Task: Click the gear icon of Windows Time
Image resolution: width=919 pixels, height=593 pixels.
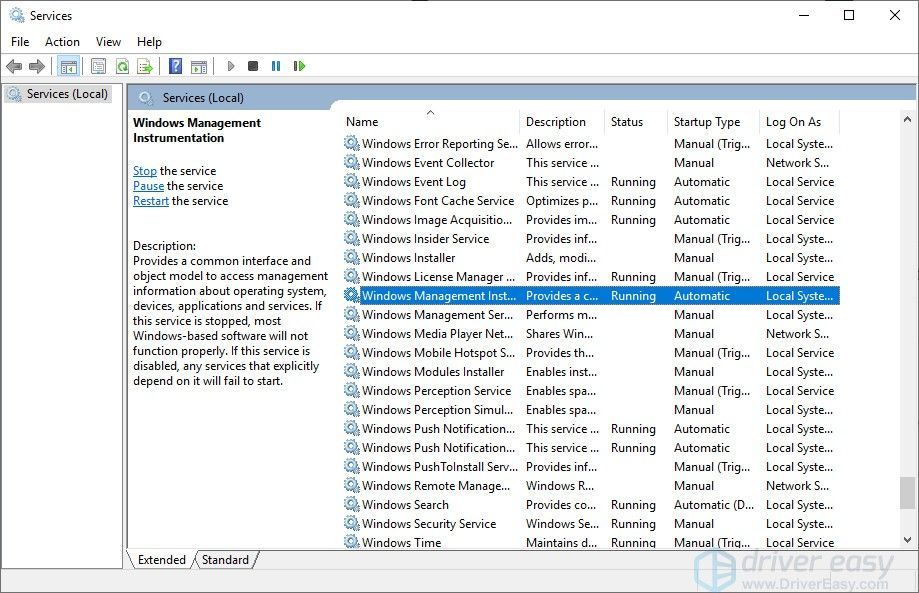Action: (x=352, y=541)
